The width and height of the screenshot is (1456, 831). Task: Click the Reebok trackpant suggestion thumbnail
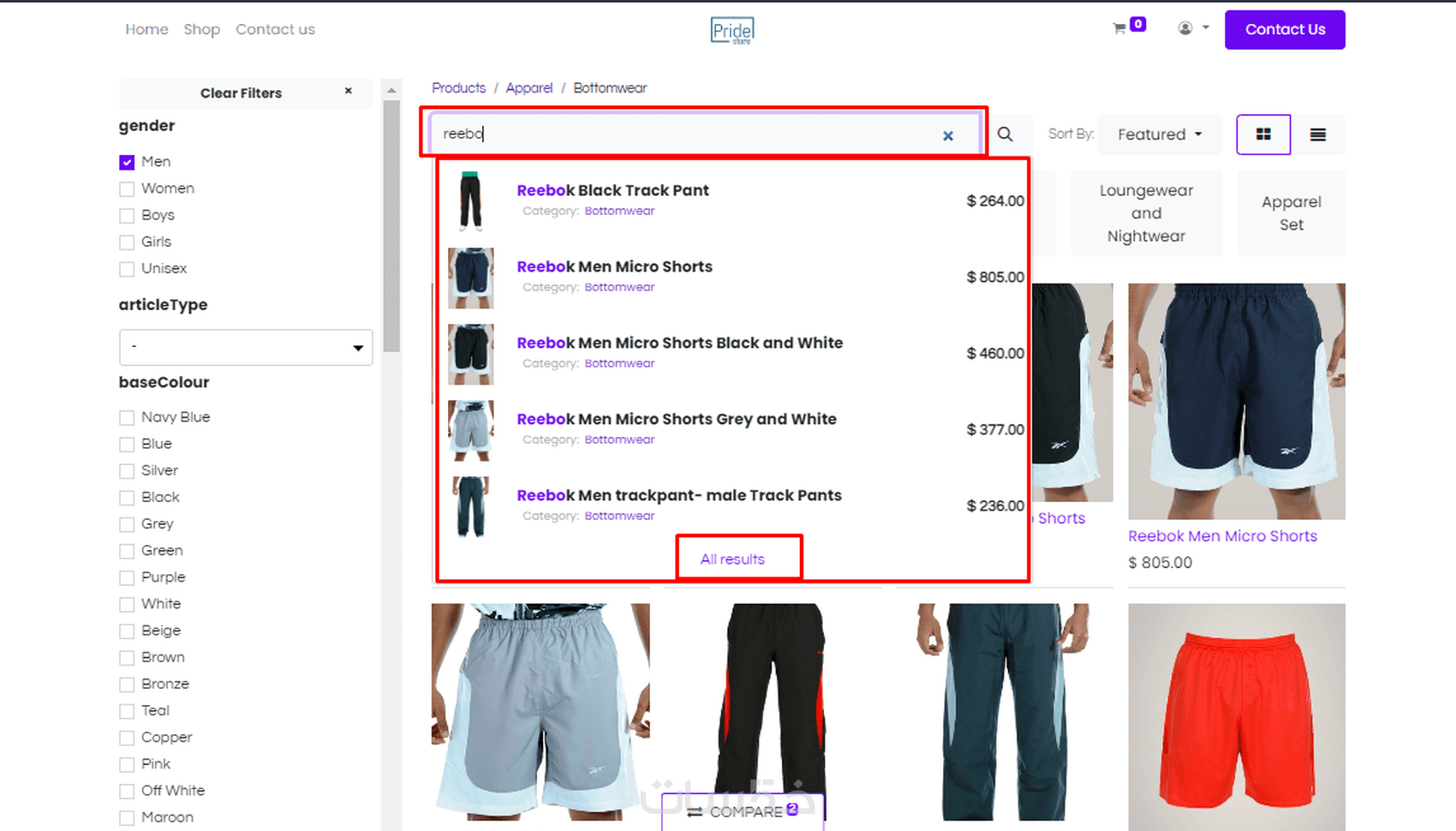(x=470, y=506)
